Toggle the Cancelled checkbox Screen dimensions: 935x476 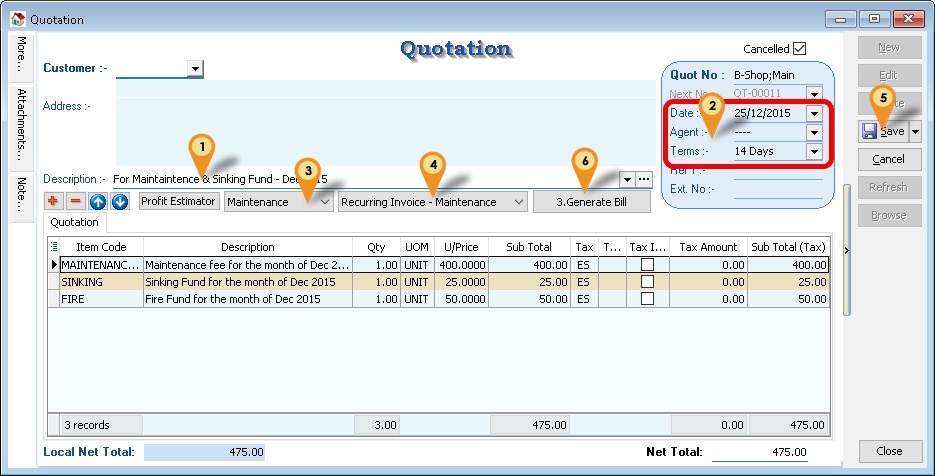[799, 49]
